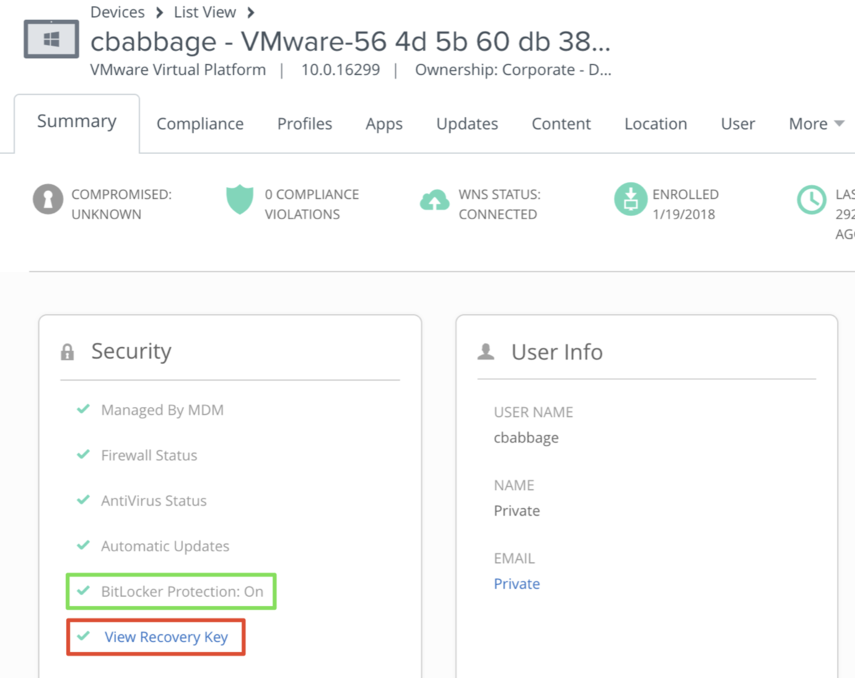Image resolution: width=855 pixels, height=678 pixels.
Task: Open the Profiles tab
Action: coord(304,124)
